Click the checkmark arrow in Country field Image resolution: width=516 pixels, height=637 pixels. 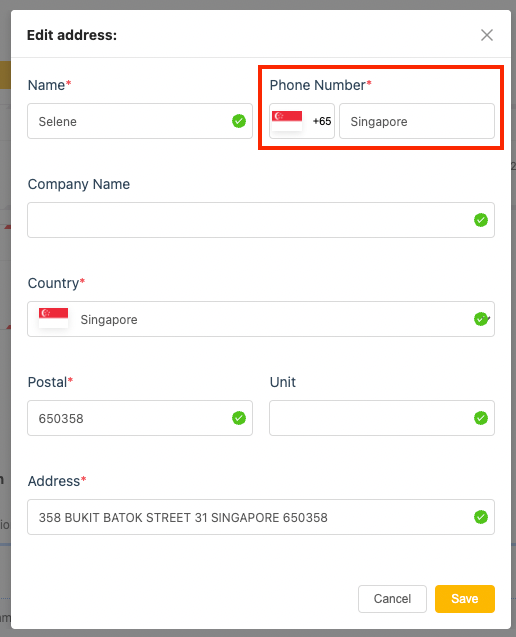(482, 319)
